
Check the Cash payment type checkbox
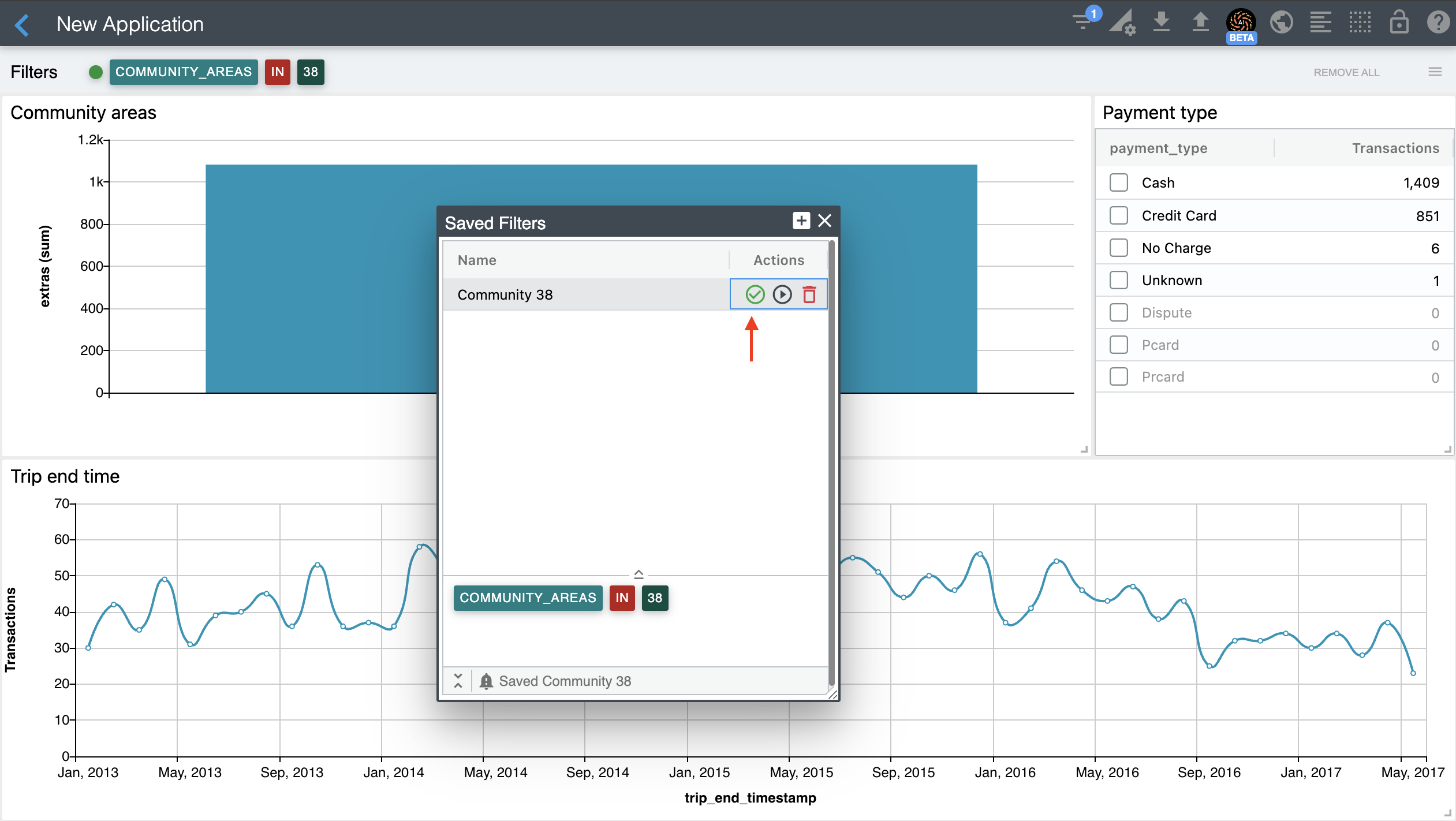(x=1118, y=182)
